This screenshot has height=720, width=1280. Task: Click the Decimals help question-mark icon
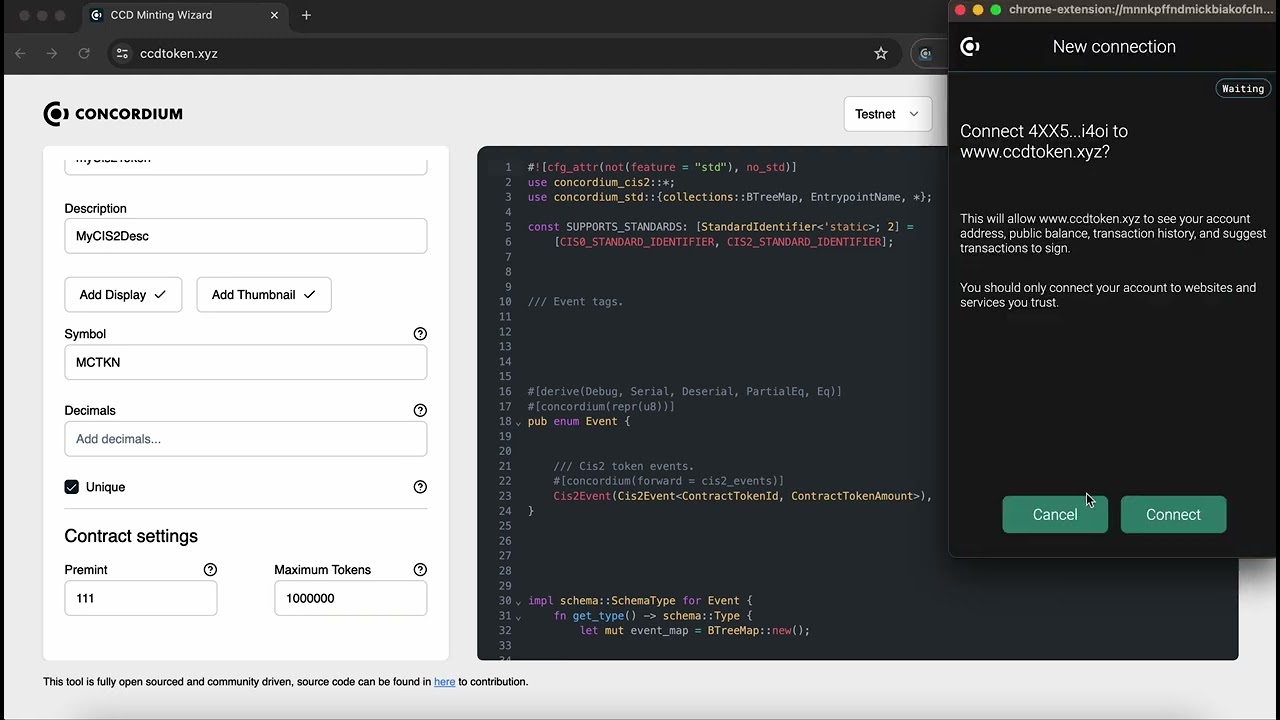420,411
